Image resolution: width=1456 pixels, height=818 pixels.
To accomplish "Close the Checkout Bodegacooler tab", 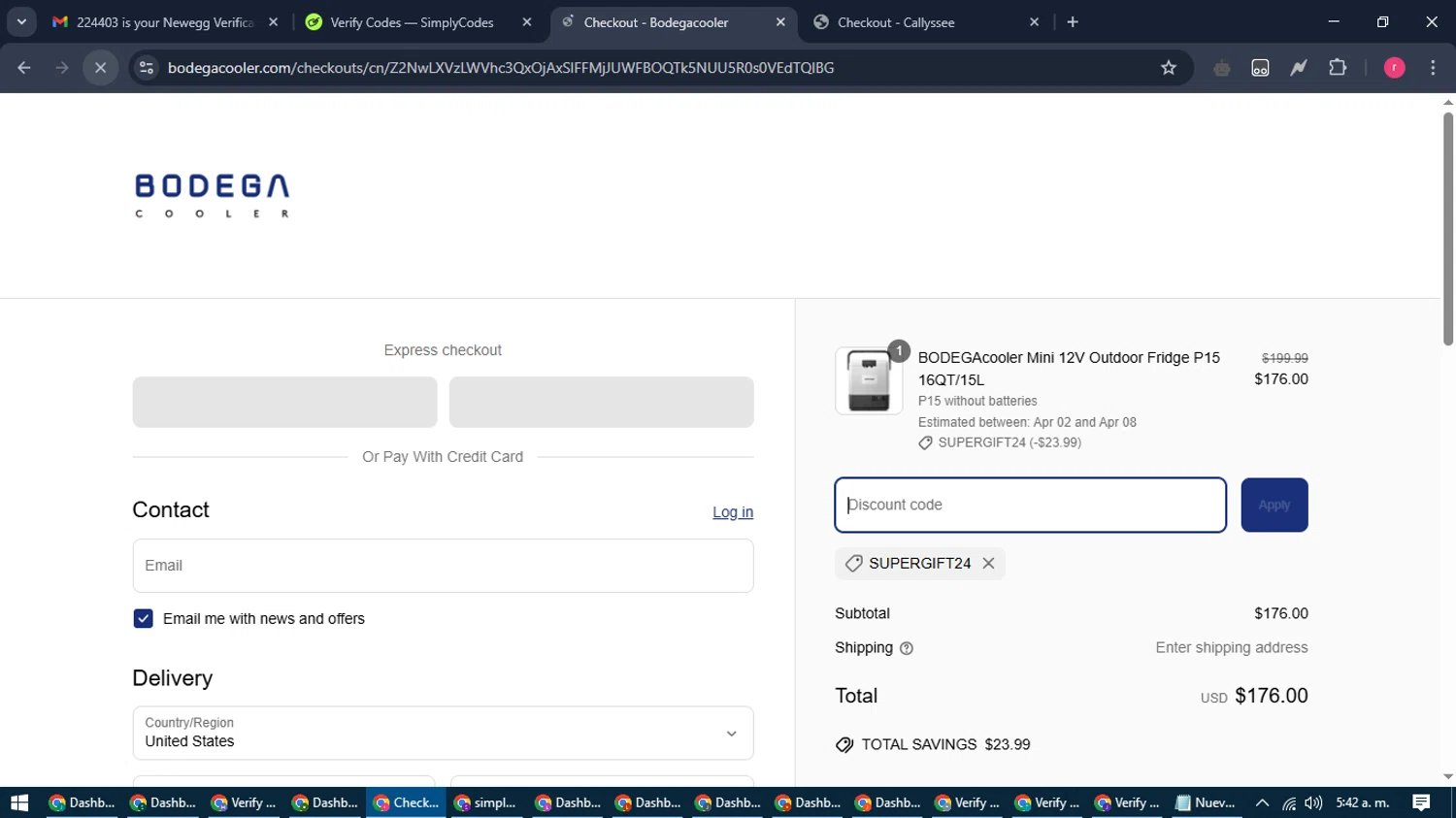I will (x=780, y=21).
